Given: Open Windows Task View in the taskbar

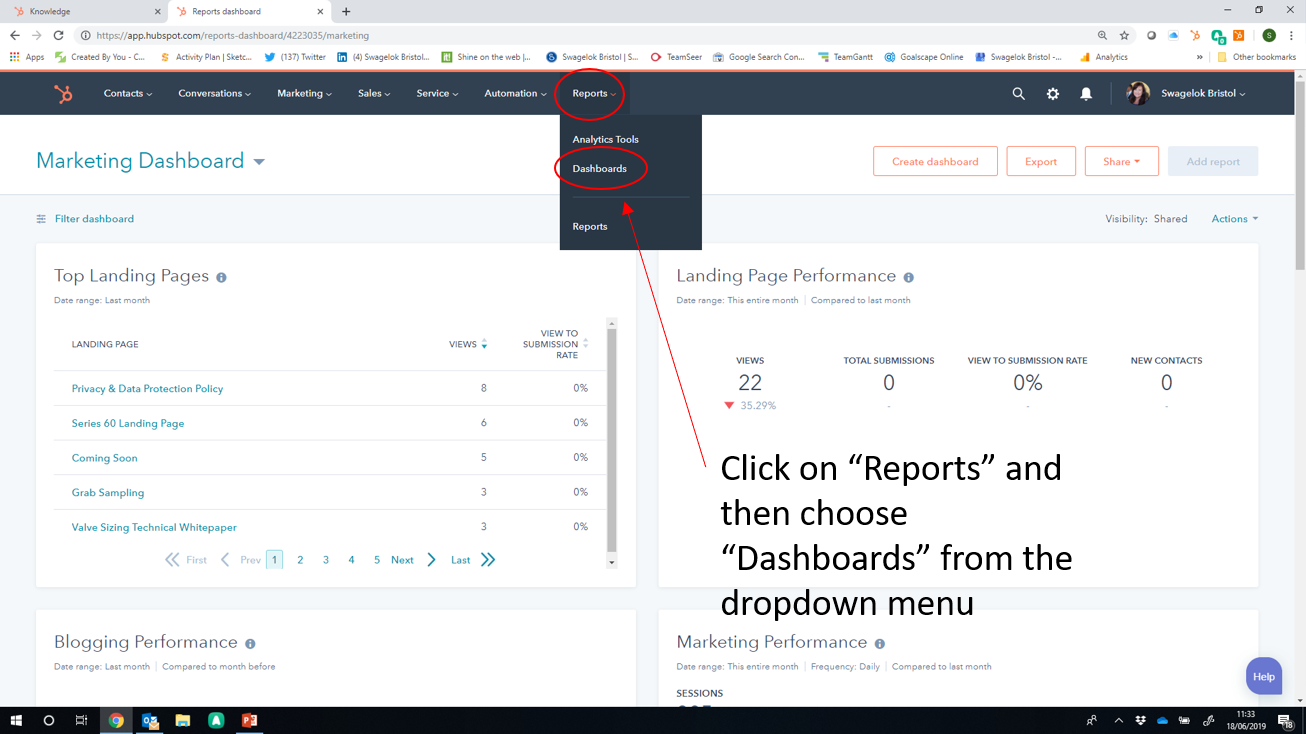Looking at the screenshot, I should coord(82,720).
